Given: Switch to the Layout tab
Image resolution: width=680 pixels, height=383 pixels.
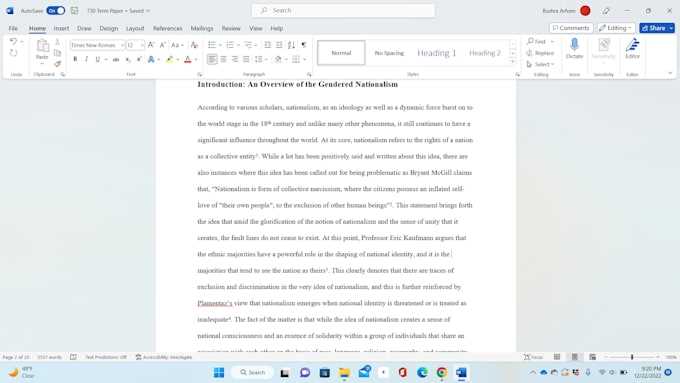Looking at the screenshot, I should coord(135,28).
